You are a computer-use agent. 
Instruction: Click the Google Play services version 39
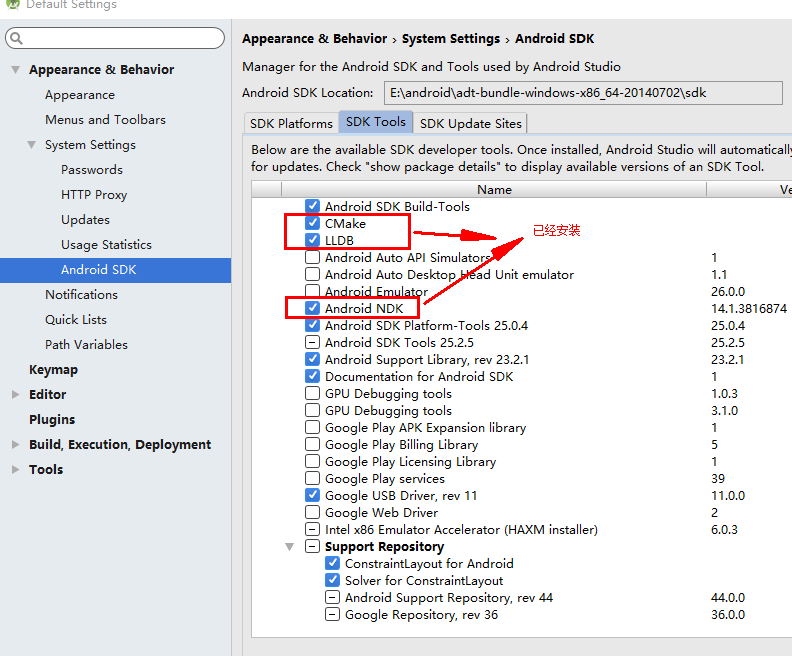point(718,479)
